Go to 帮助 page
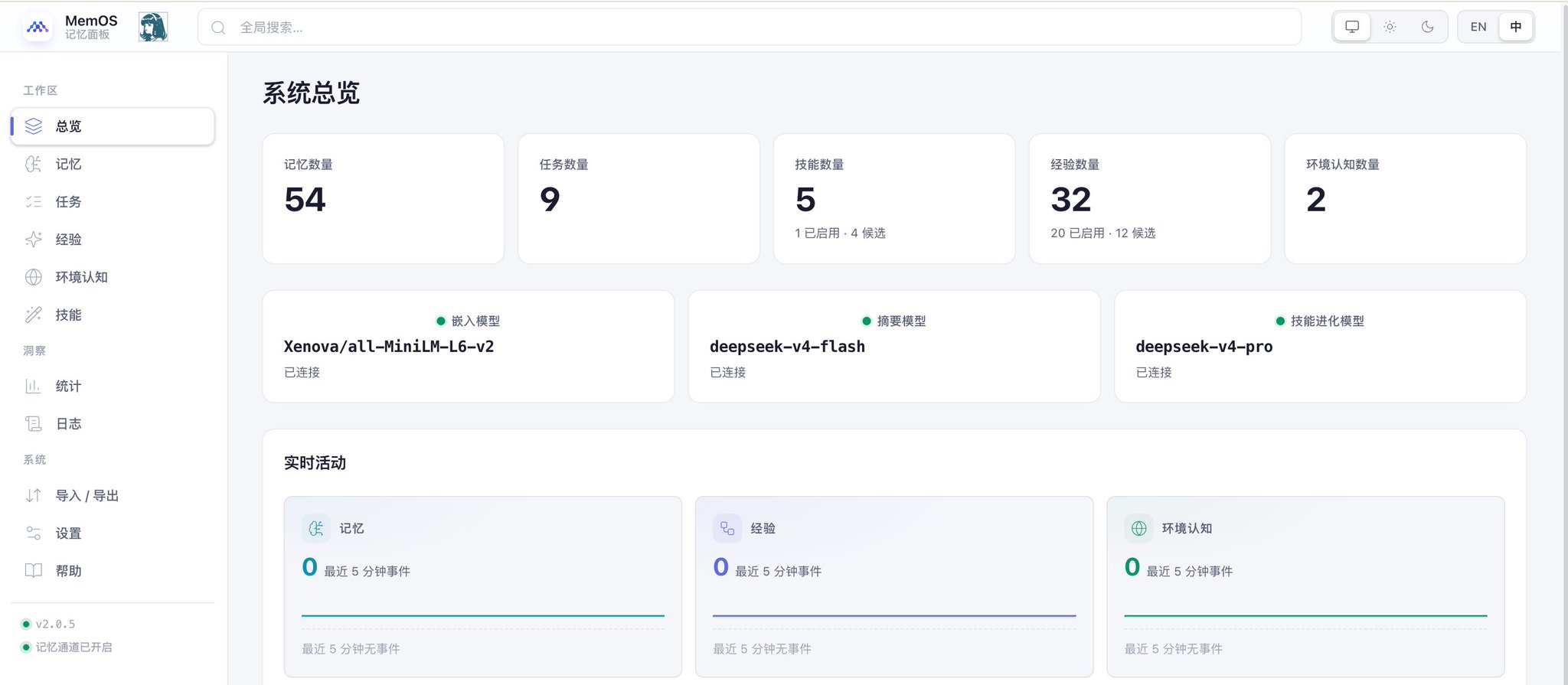This screenshot has width=1568, height=685. (113, 570)
